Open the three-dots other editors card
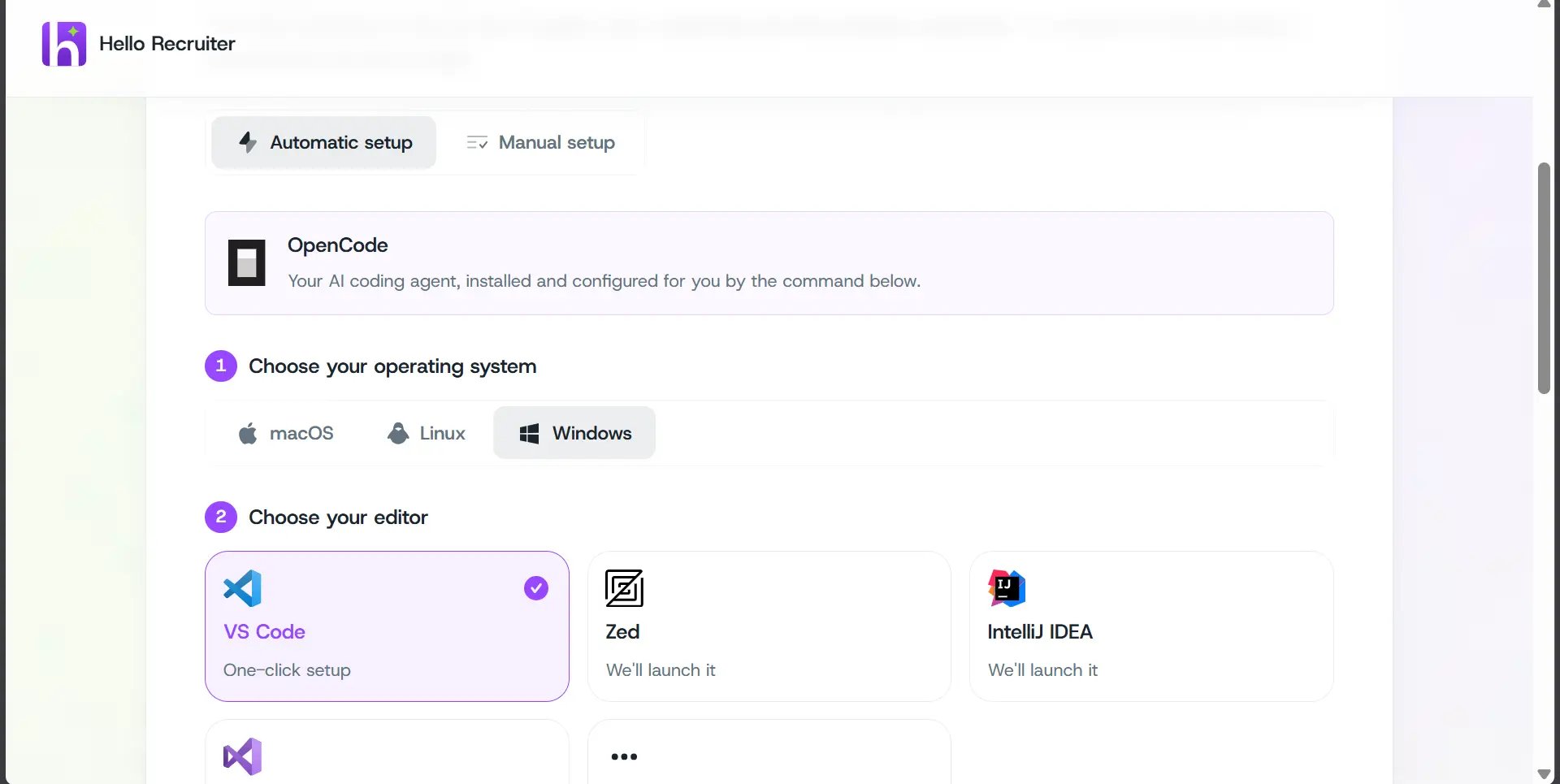This screenshot has height=784, width=1560. click(769, 752)
